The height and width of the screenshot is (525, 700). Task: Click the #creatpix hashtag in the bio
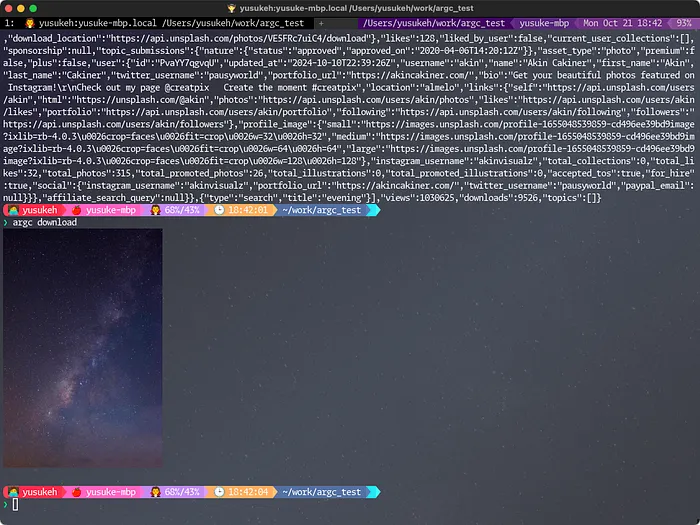coord(335,88)
